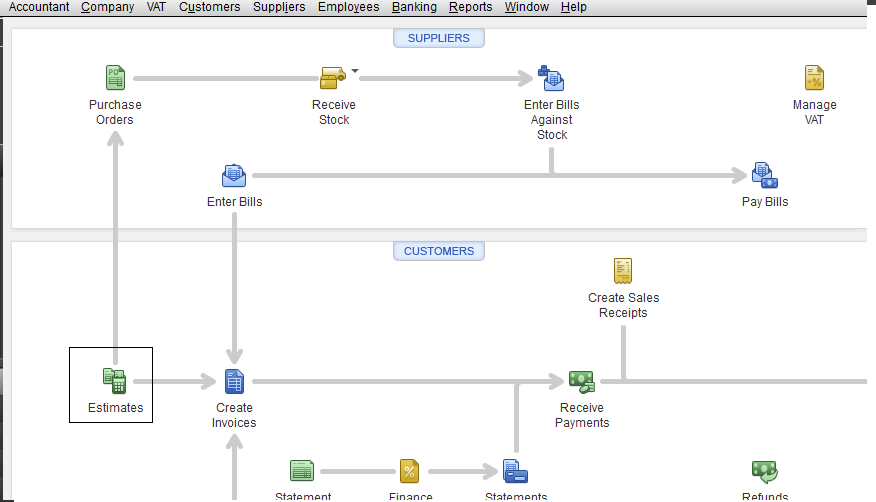Open Enter Bills Against Stock
Screen dimensions: 876x502
[551, 78]
